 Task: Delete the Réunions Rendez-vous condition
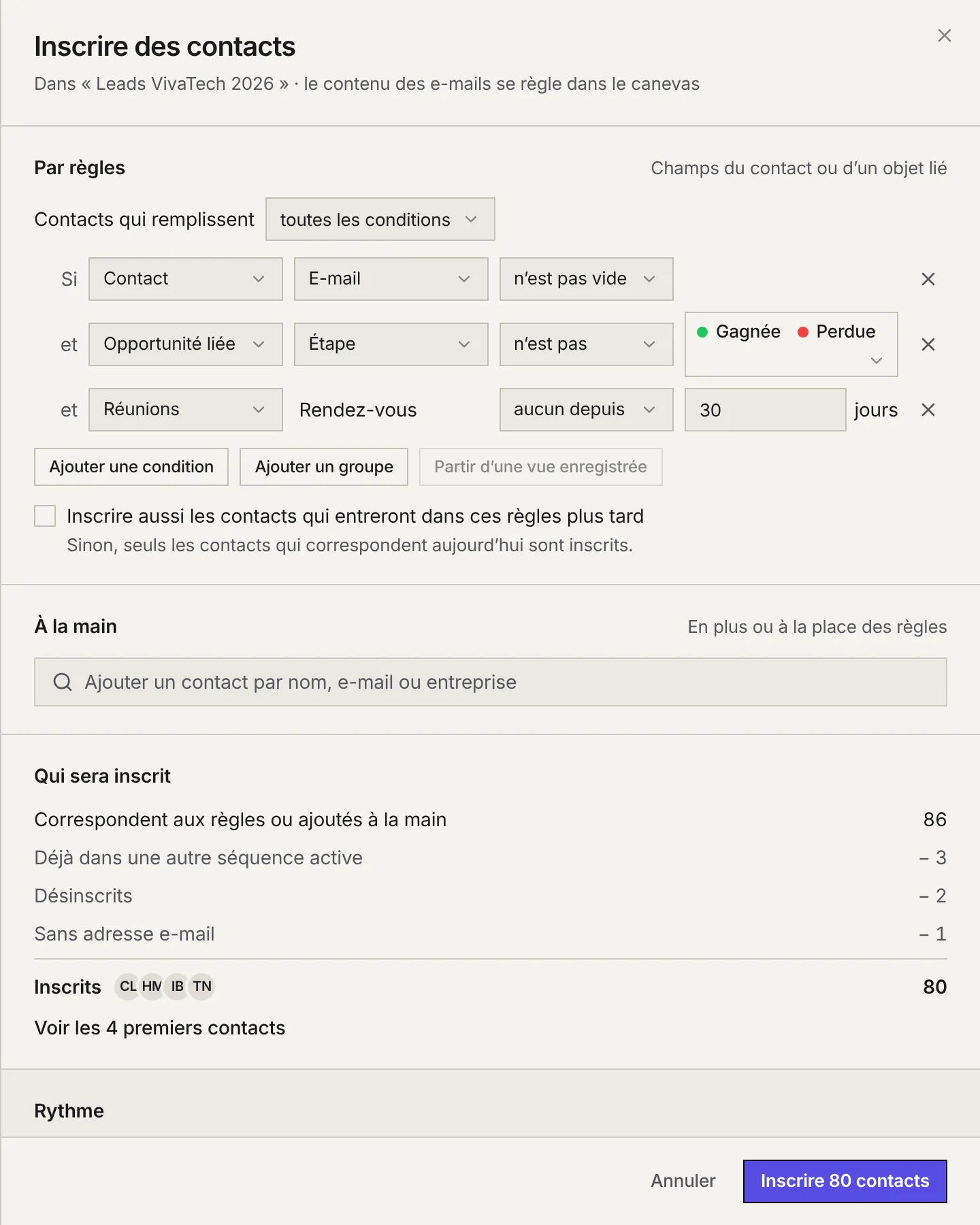click(x=928, y=410)
